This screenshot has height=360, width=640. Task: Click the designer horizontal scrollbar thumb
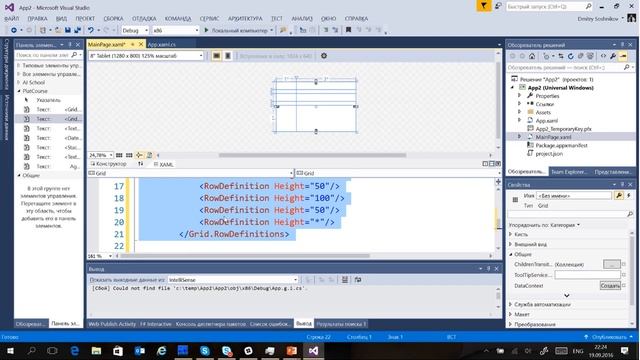click(312, 155)
